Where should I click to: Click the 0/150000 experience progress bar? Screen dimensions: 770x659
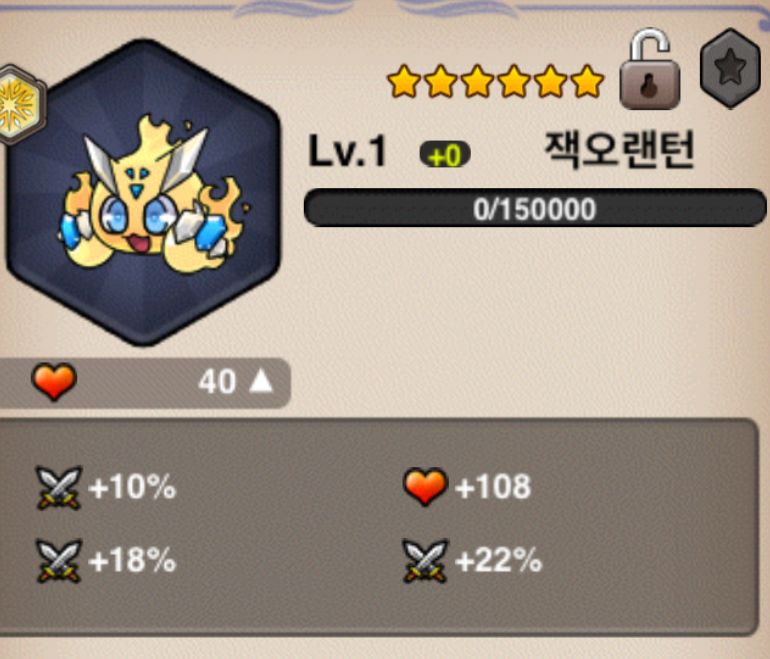click(535, 208)
